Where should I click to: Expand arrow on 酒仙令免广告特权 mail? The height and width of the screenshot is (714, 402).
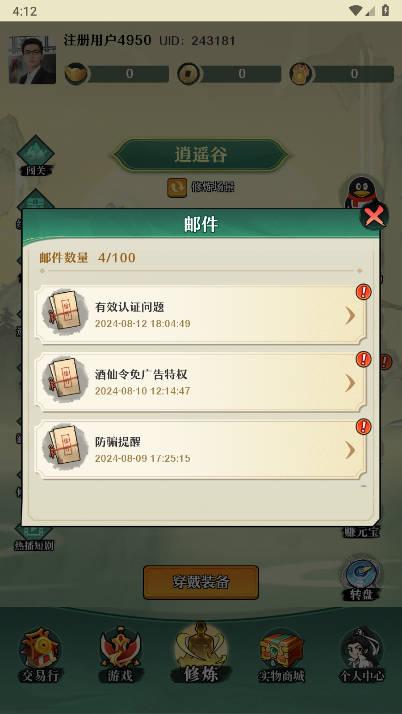click(350, 383)
